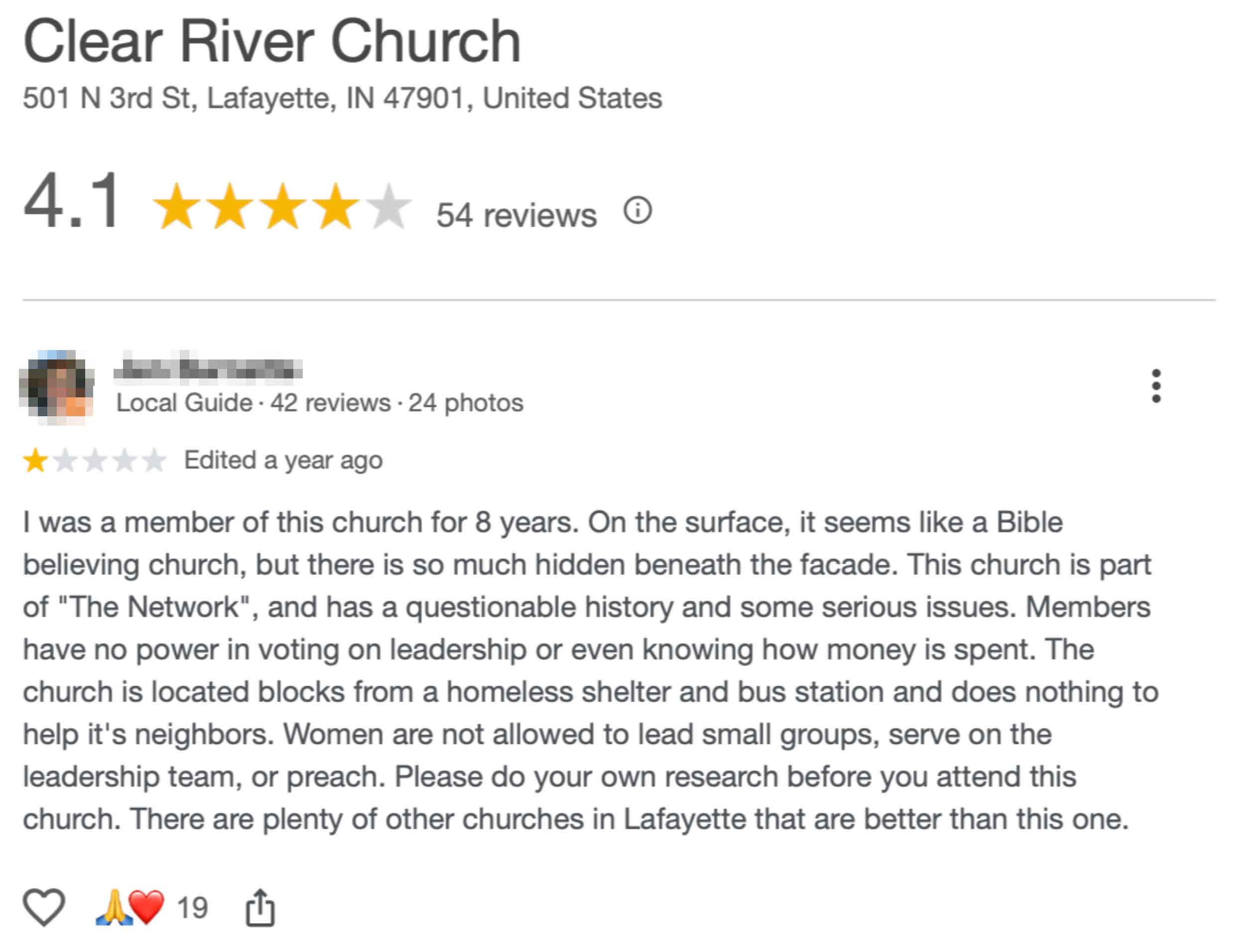Screen dimensions: 1245x952
Task: View the 19 reactions count
Action: 192,908
